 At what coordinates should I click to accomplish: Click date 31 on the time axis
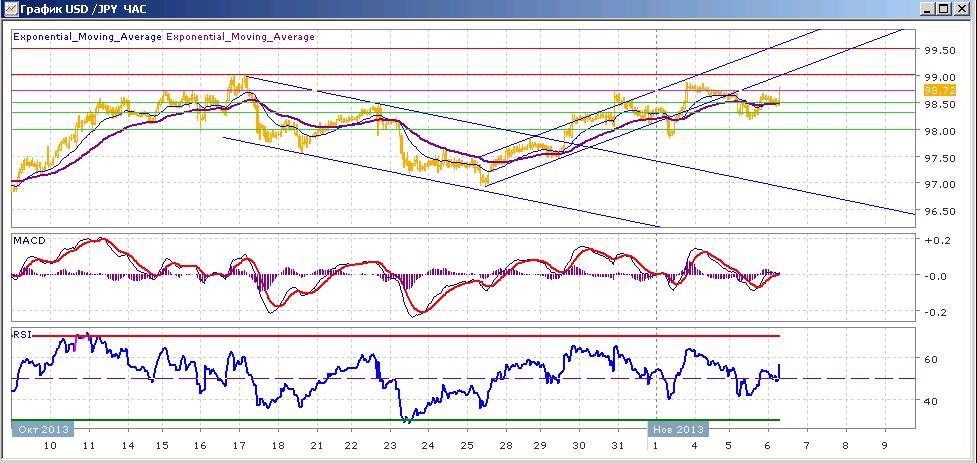[617, 446]
